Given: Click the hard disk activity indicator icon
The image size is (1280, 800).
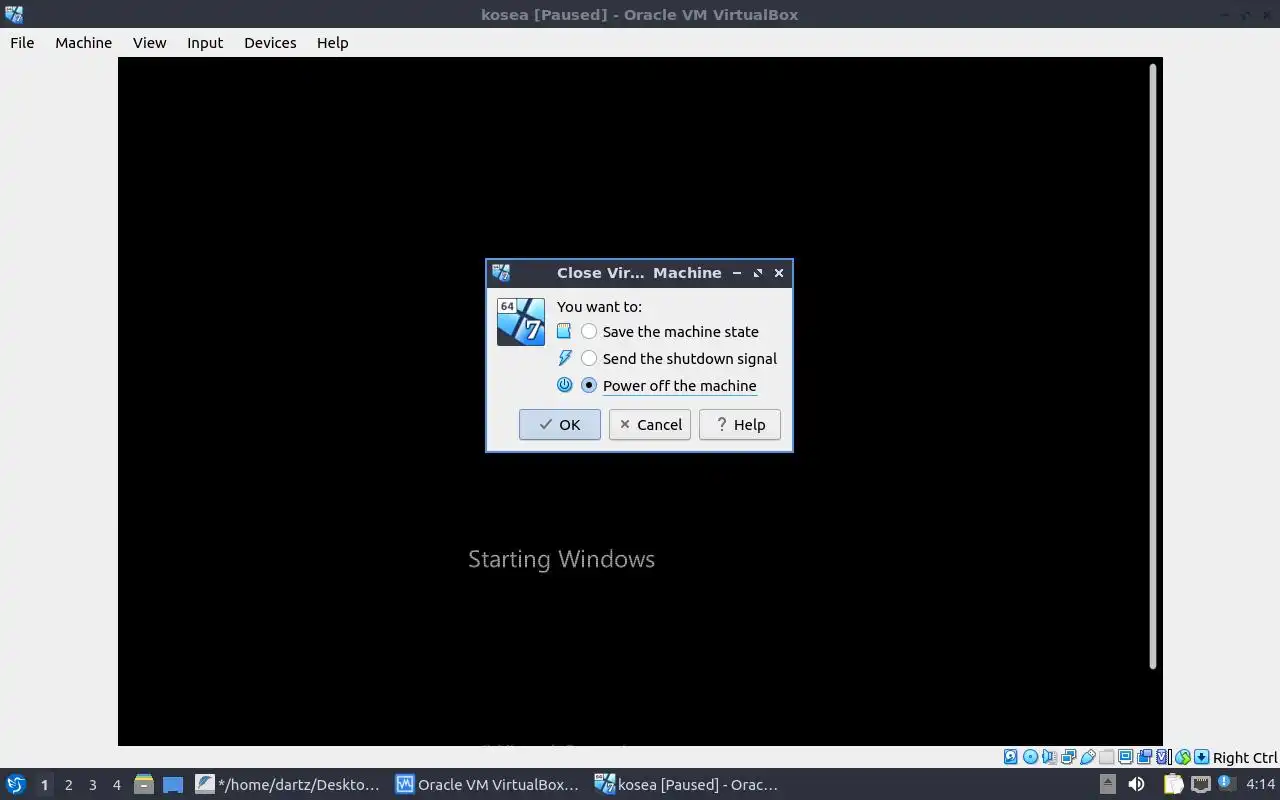Looking at the screenshot, I should [1011, 757].
